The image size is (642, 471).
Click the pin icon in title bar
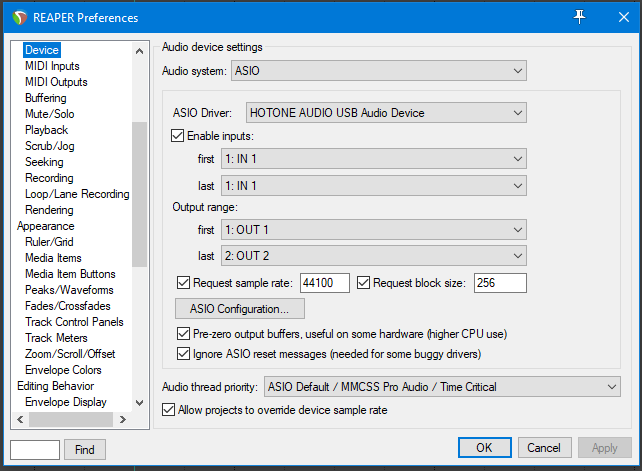pyautogui.click(x=579, y=17)
